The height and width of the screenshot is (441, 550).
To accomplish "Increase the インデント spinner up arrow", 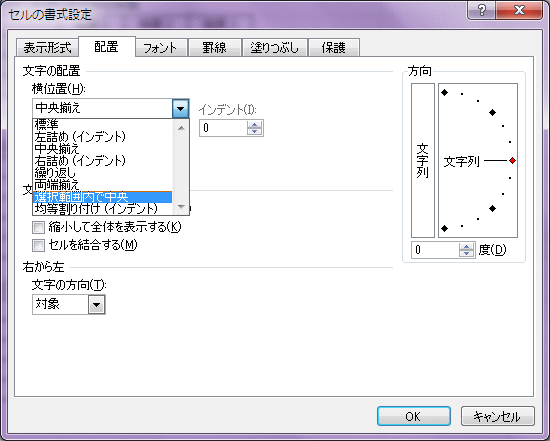I will click(x=255, y=124).
